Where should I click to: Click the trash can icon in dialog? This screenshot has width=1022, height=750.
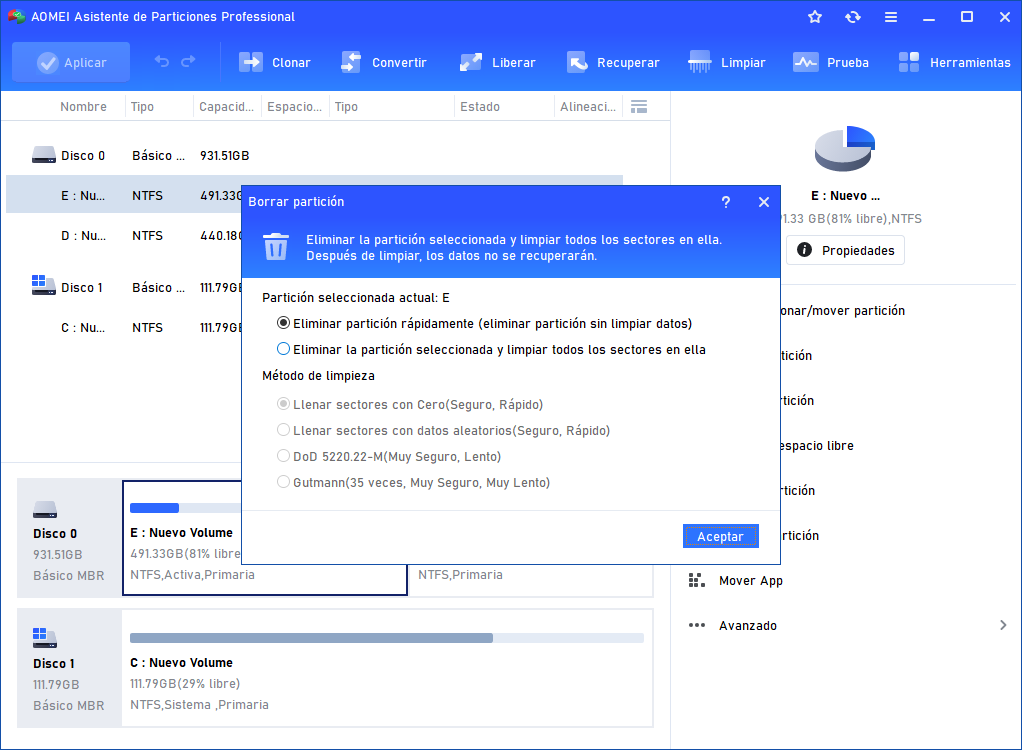coord(276,246)
